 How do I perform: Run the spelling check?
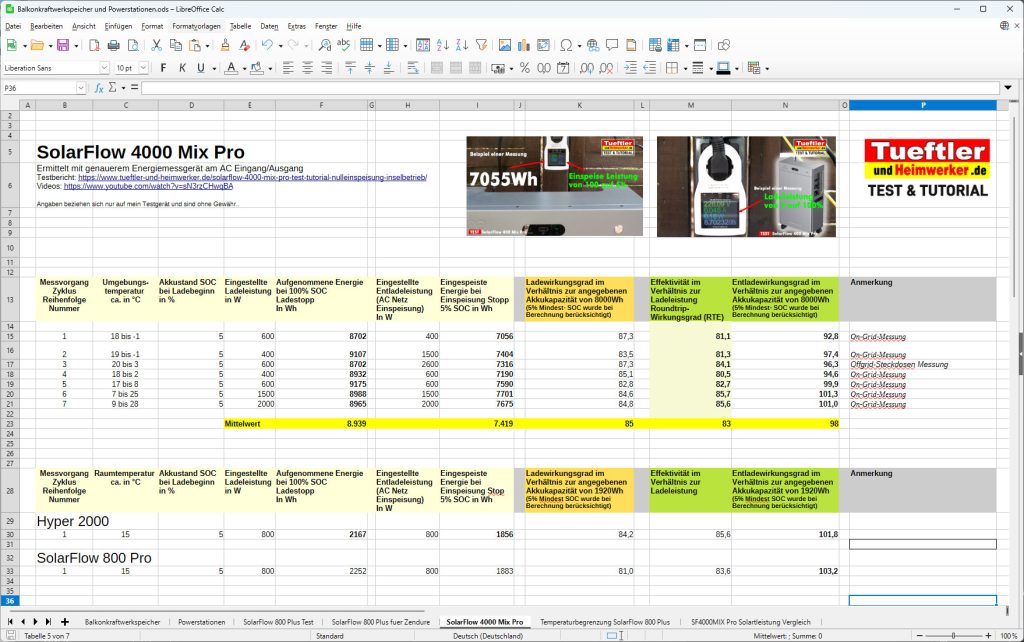click(344, 45)
